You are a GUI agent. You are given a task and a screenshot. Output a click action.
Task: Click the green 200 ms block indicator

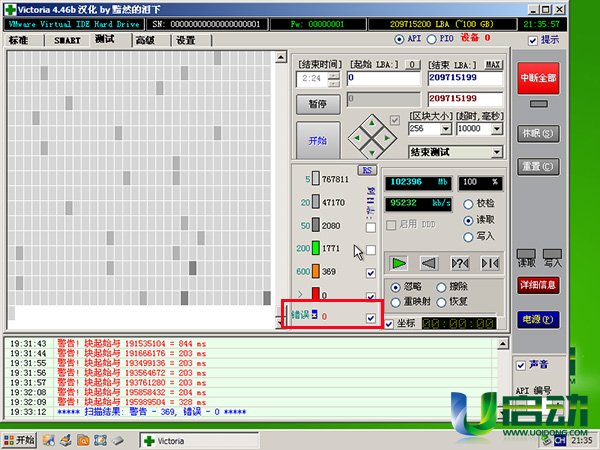316,248
